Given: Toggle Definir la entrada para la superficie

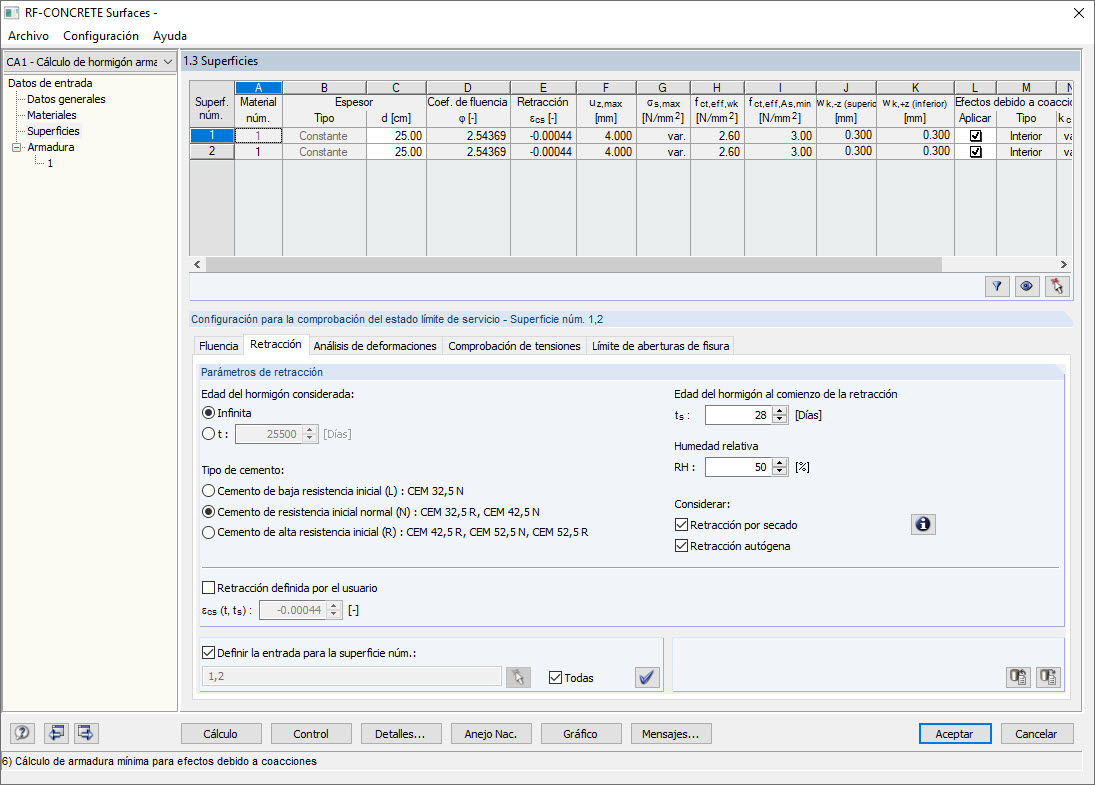Looking at the screenshot, I should pyautogui.click(x=208, y=652).
